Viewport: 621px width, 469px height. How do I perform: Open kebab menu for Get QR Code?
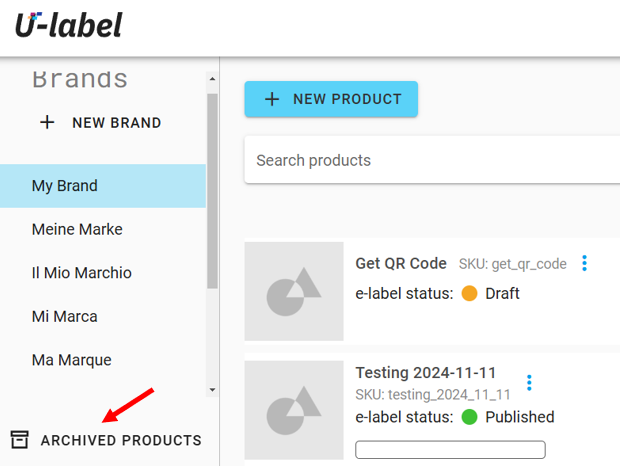585,264
